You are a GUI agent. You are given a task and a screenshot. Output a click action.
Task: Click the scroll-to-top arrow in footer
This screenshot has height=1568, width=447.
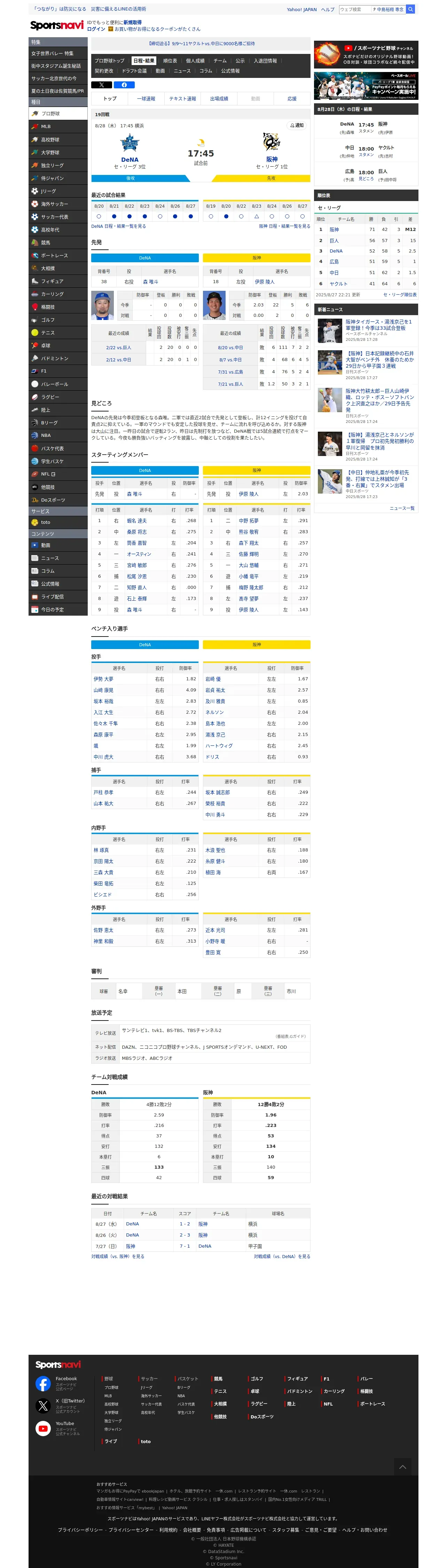point(402,1467)
